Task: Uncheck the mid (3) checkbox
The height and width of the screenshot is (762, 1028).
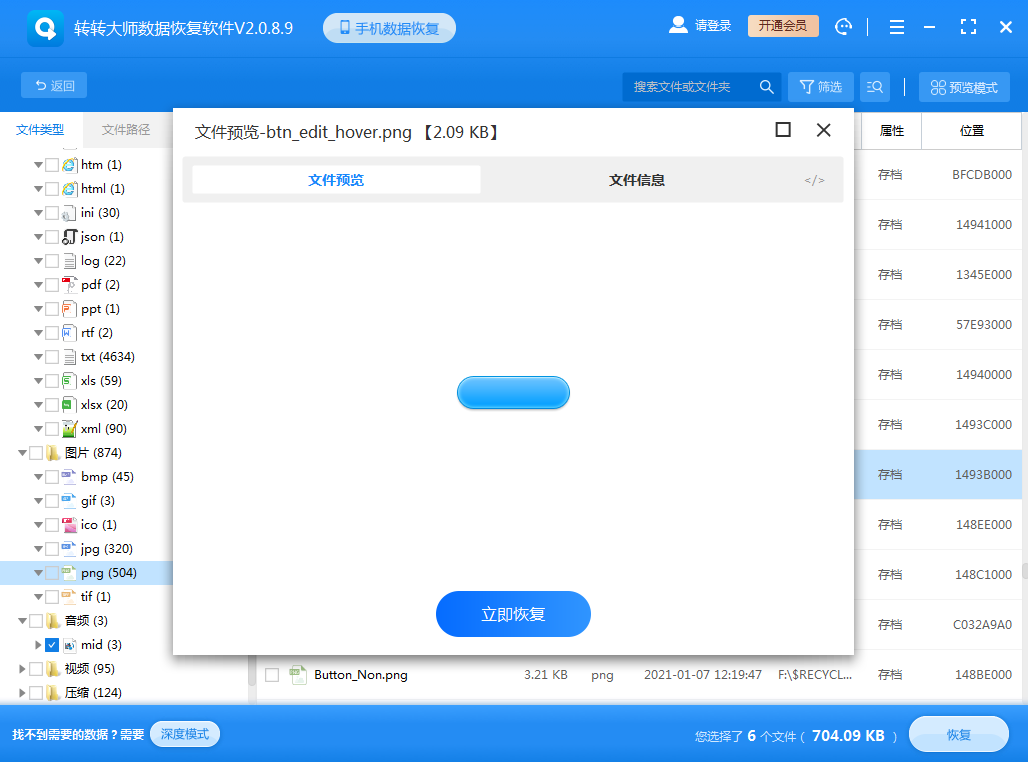Action: (x=51, y=644)
